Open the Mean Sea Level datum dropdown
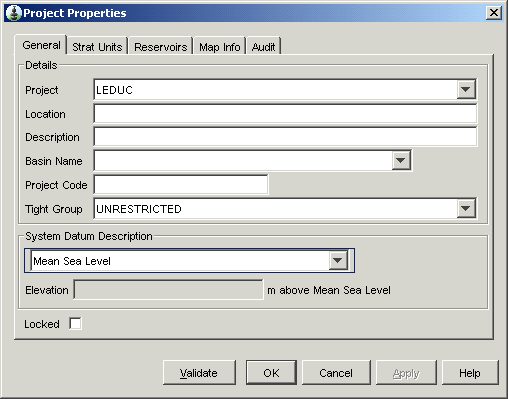The width and height of the screenshot is (508, 399). coord(338,260)
